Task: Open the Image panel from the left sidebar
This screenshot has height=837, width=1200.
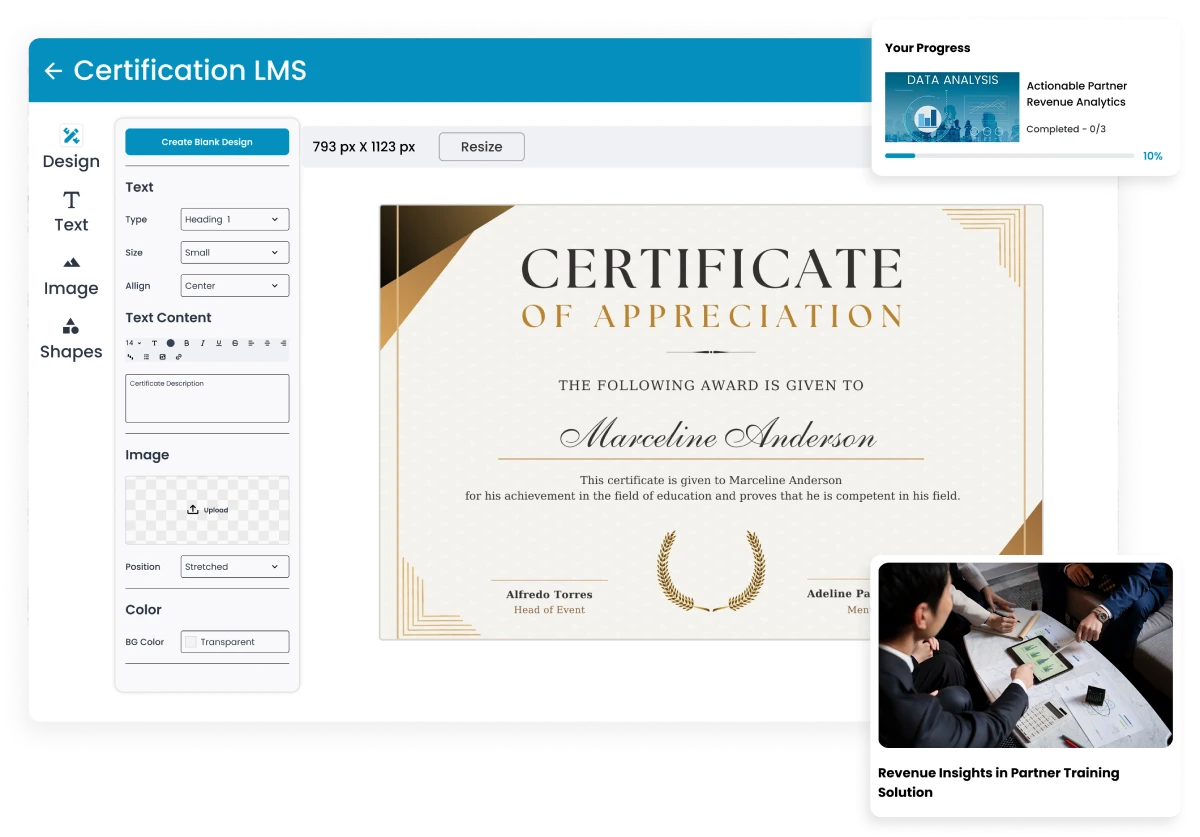Action: (x=70, y=274)
